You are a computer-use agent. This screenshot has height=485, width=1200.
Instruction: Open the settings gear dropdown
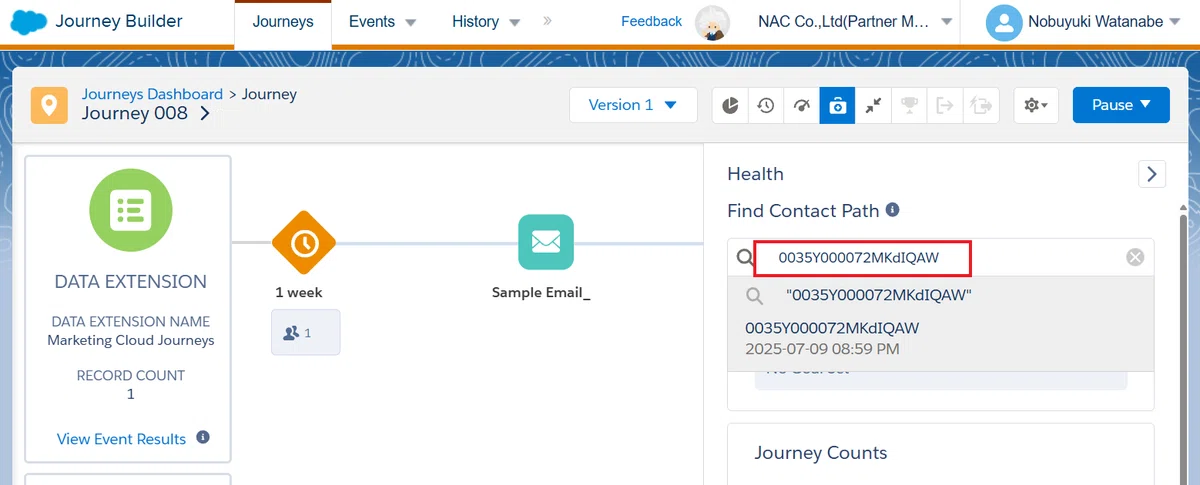(x=1036, y=105)
